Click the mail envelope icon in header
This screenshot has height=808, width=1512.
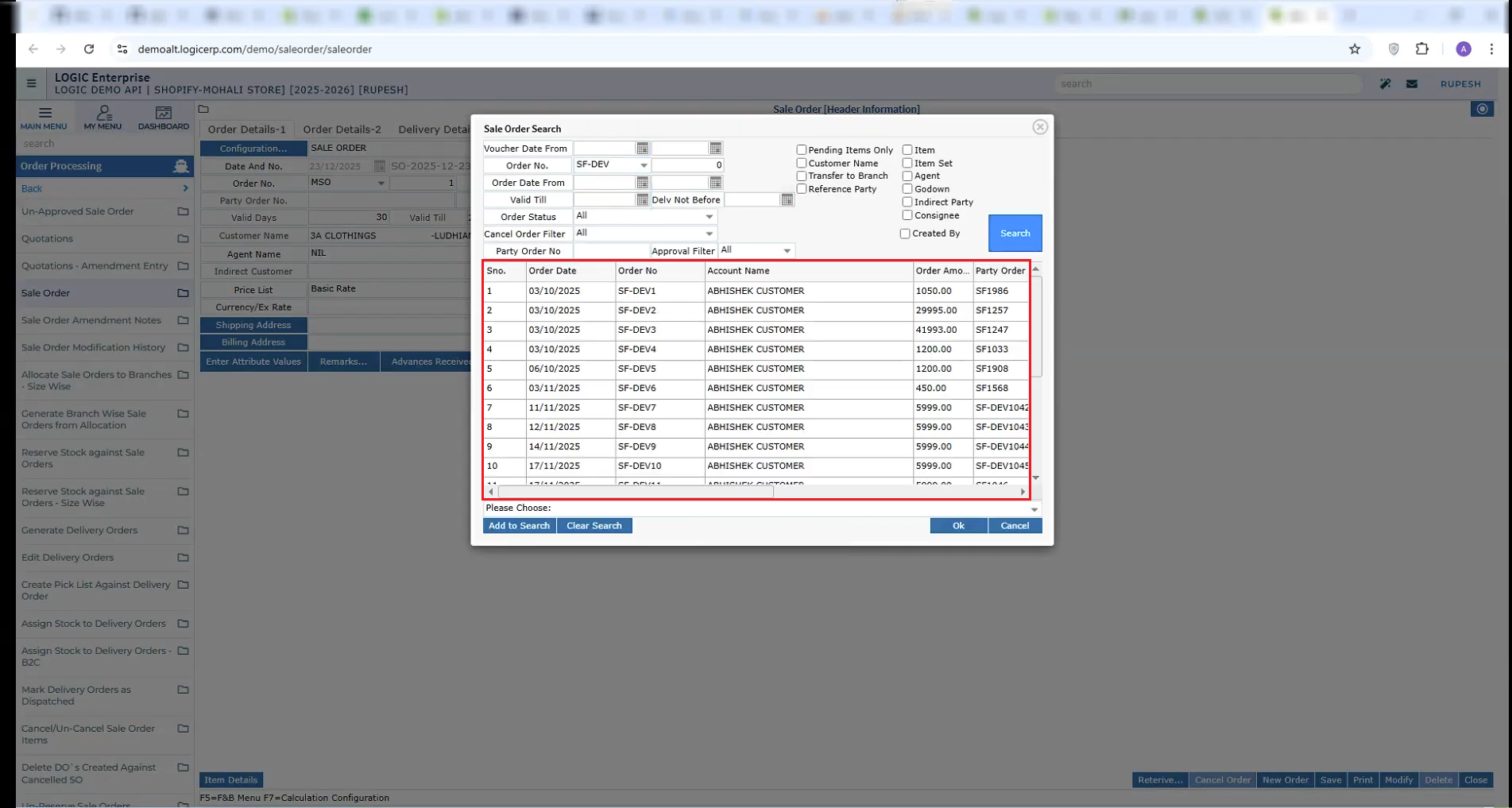pyautogui.click(x=1411, y=83)
